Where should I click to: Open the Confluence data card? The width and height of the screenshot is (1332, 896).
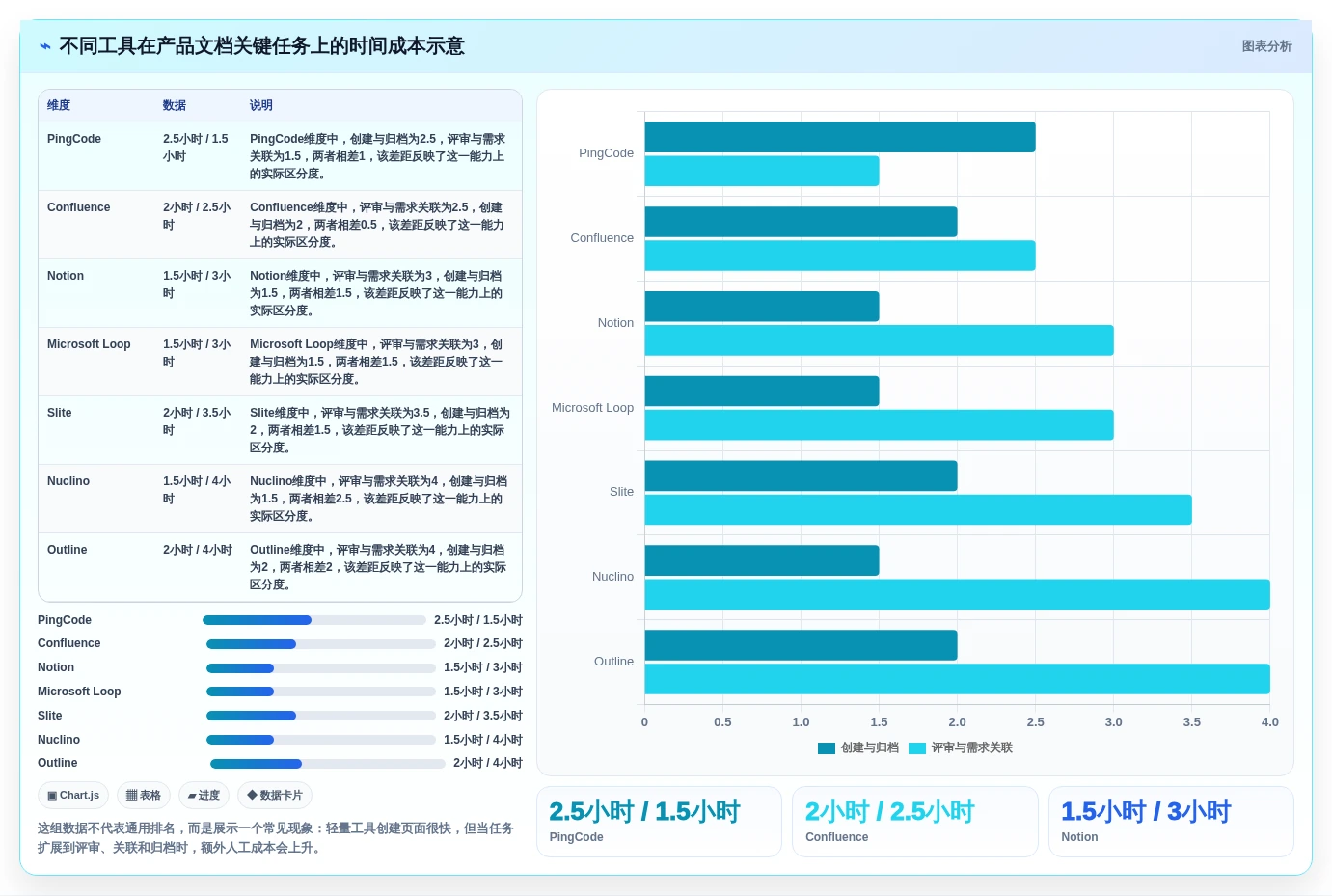tap(914, 822)
